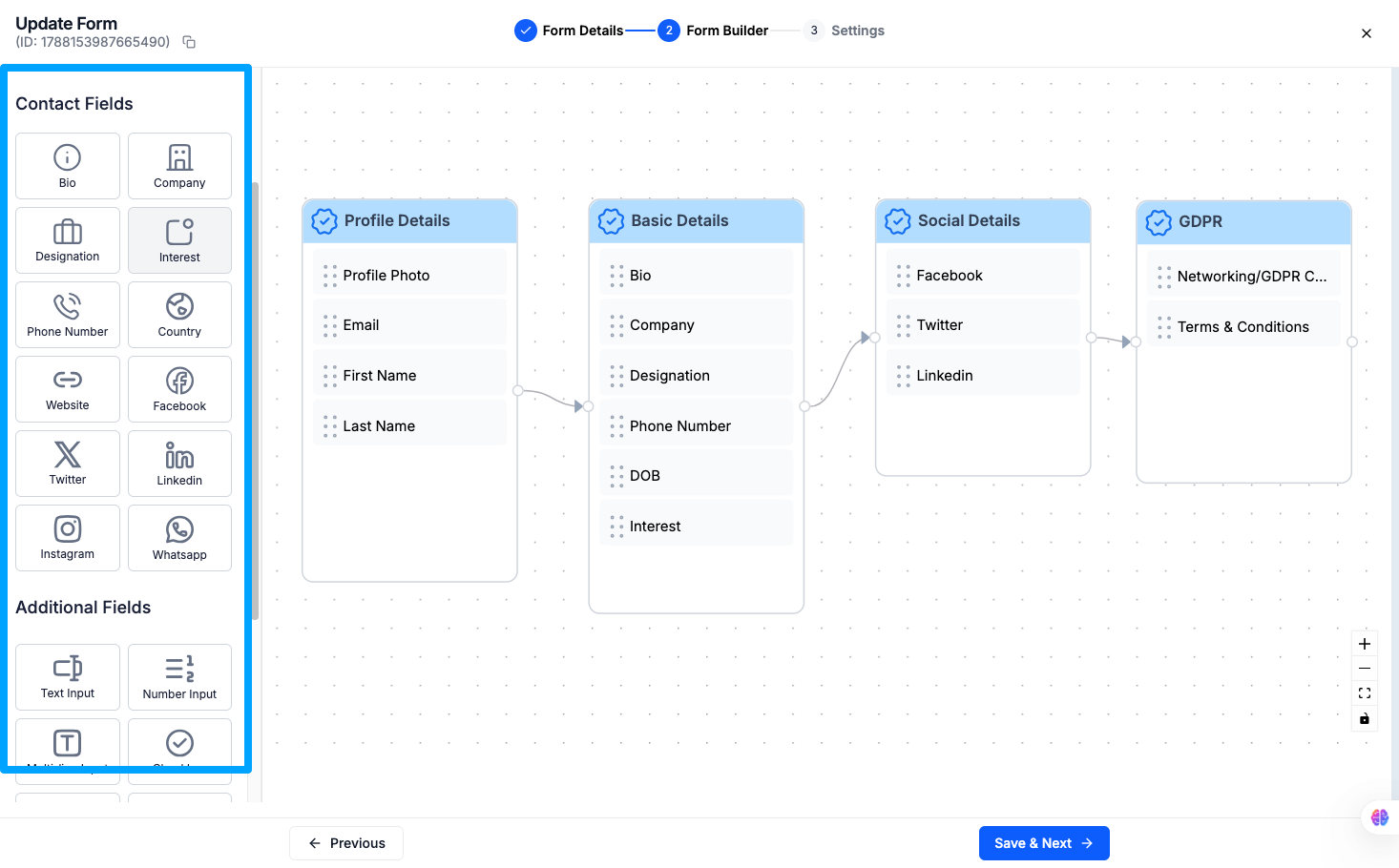Click the Social Details badge icon

pyautogui.click(x=898, y=221)
